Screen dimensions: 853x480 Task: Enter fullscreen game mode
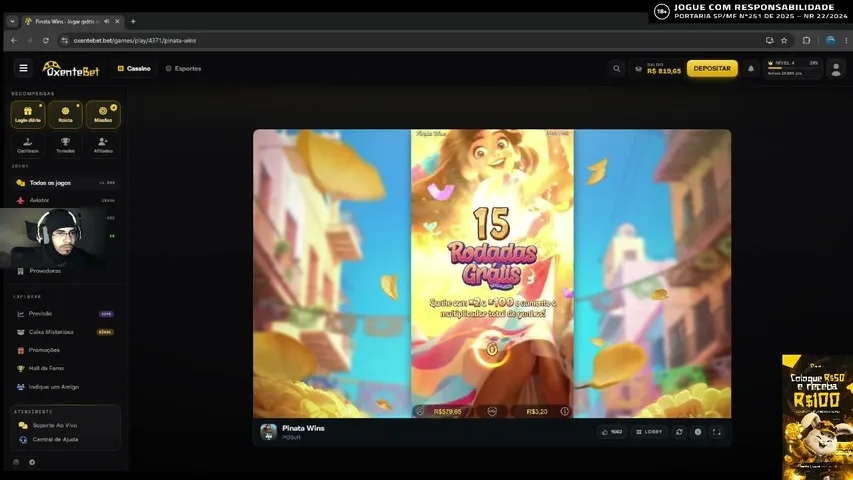point(716,432)
